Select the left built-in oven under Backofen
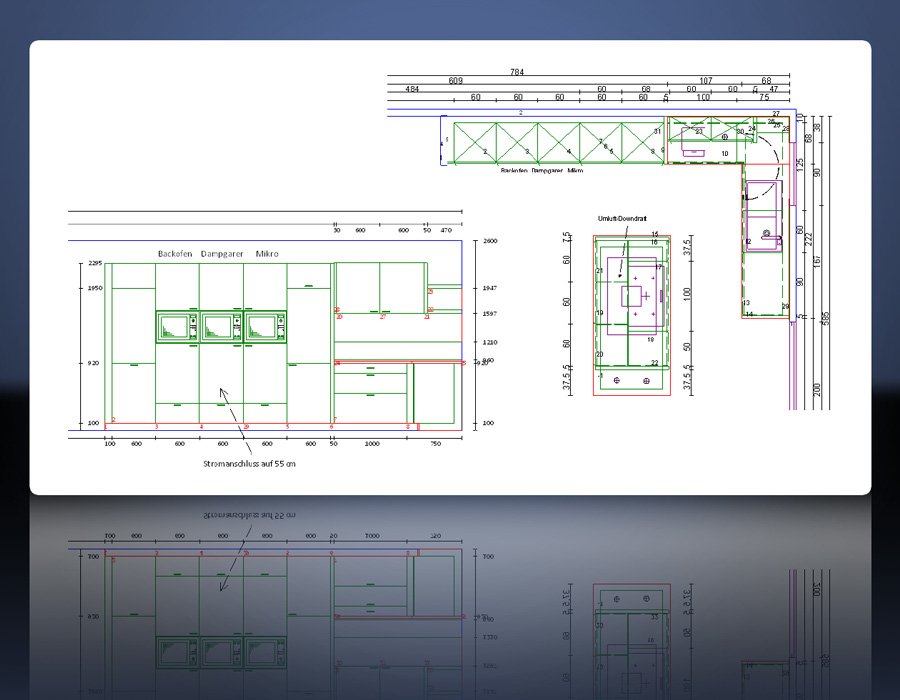The width and height of the screenshot is (900, 700). point(177,327)
